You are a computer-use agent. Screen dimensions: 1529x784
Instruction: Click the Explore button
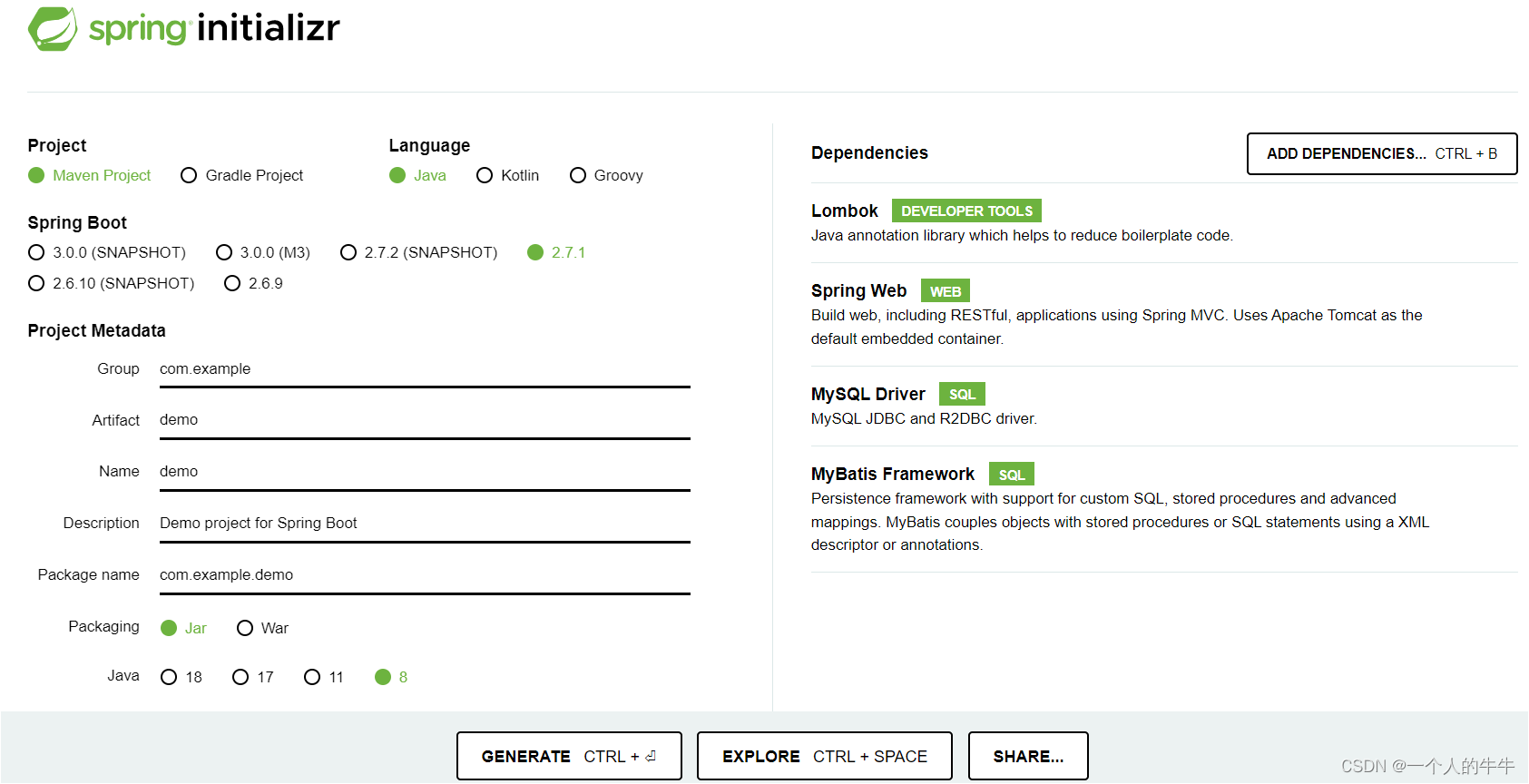coord(825,756)
